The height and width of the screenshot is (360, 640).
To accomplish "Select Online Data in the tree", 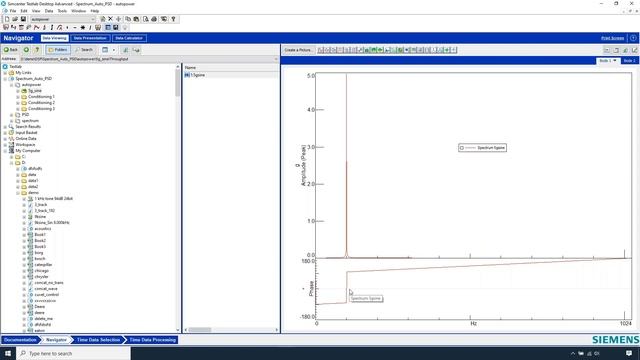I will coord(26,139).
